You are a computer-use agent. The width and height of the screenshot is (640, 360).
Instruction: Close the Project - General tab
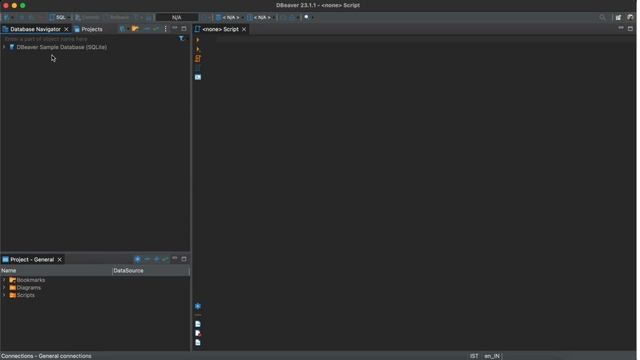coord(60,260)
